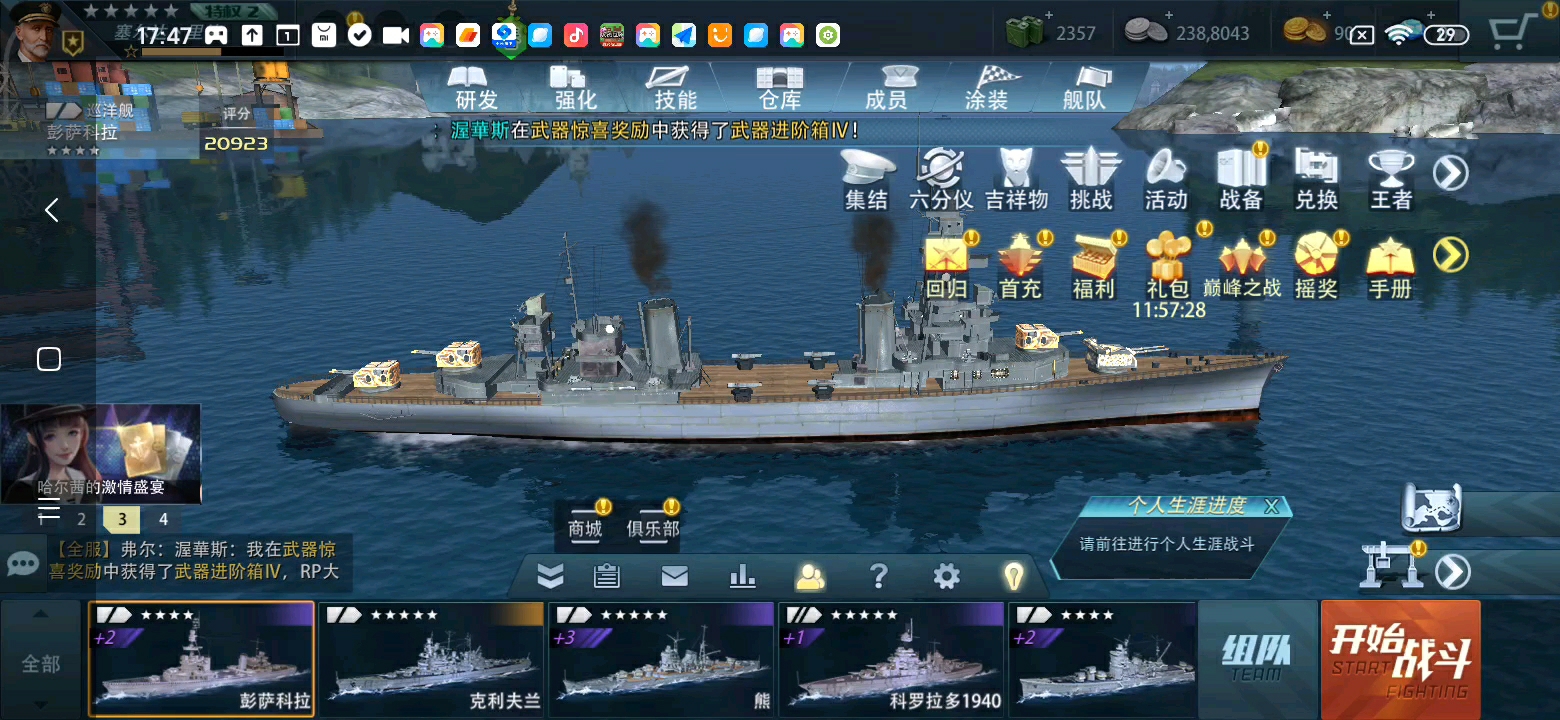This screenshot has width=1560, height=720.
Task: Select the 科罗拉多1940 ship card
Action: 891,659
